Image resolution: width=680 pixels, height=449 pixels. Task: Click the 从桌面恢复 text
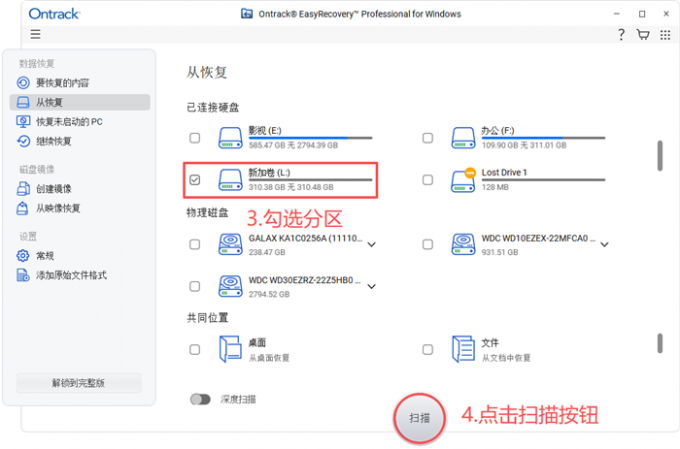coord(269,358)
